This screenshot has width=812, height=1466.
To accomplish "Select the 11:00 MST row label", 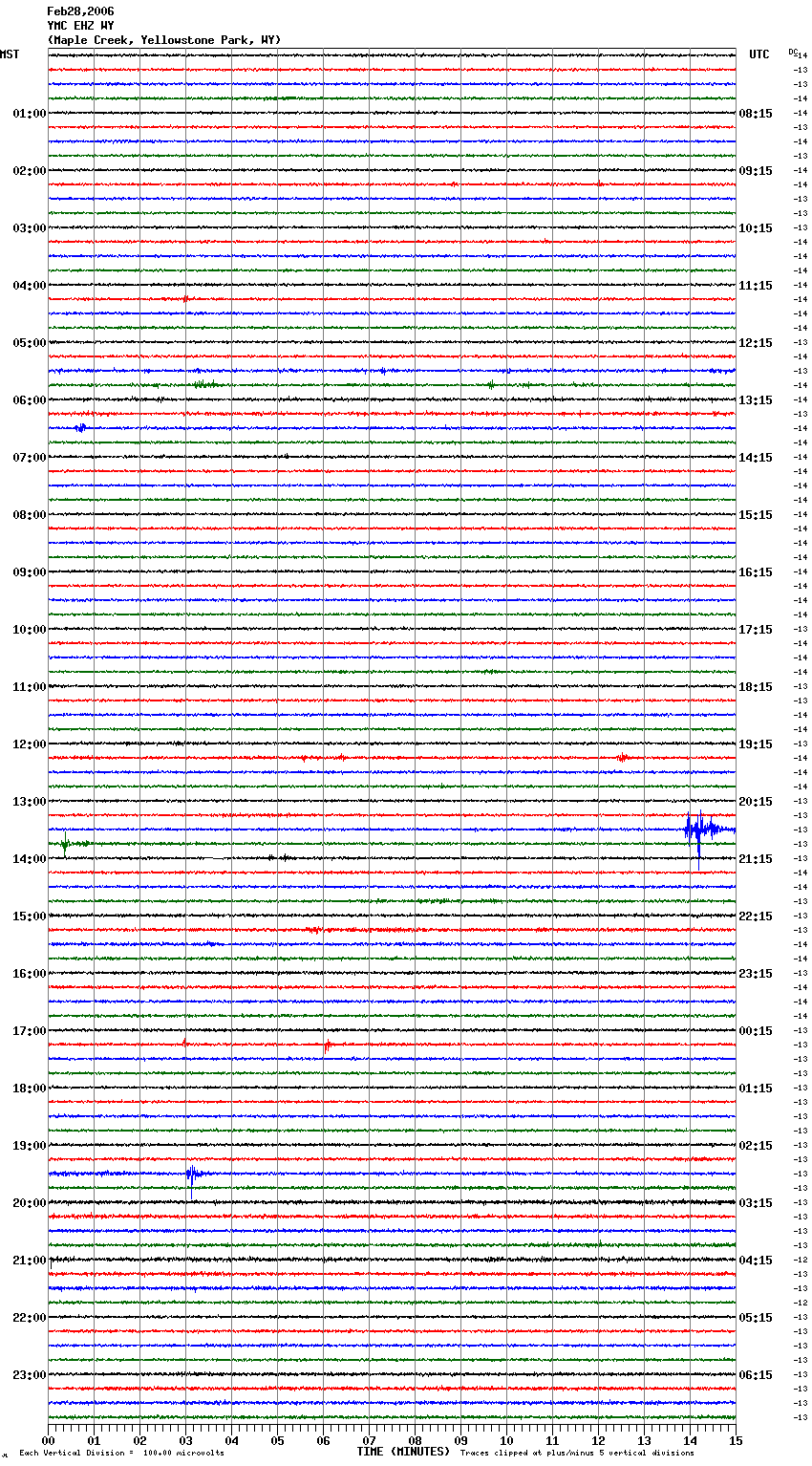I will [x=30, y=687].
